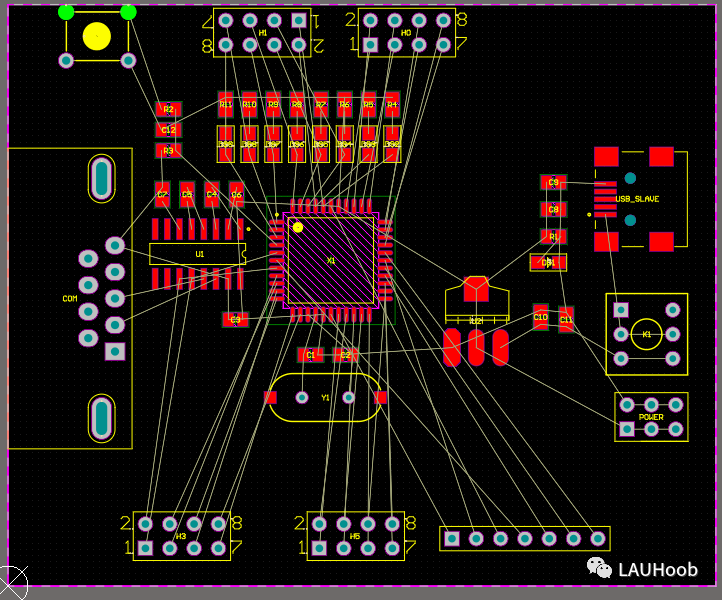
Task: Select resistor R10 footprint
Action: click(x=249, y=105)
